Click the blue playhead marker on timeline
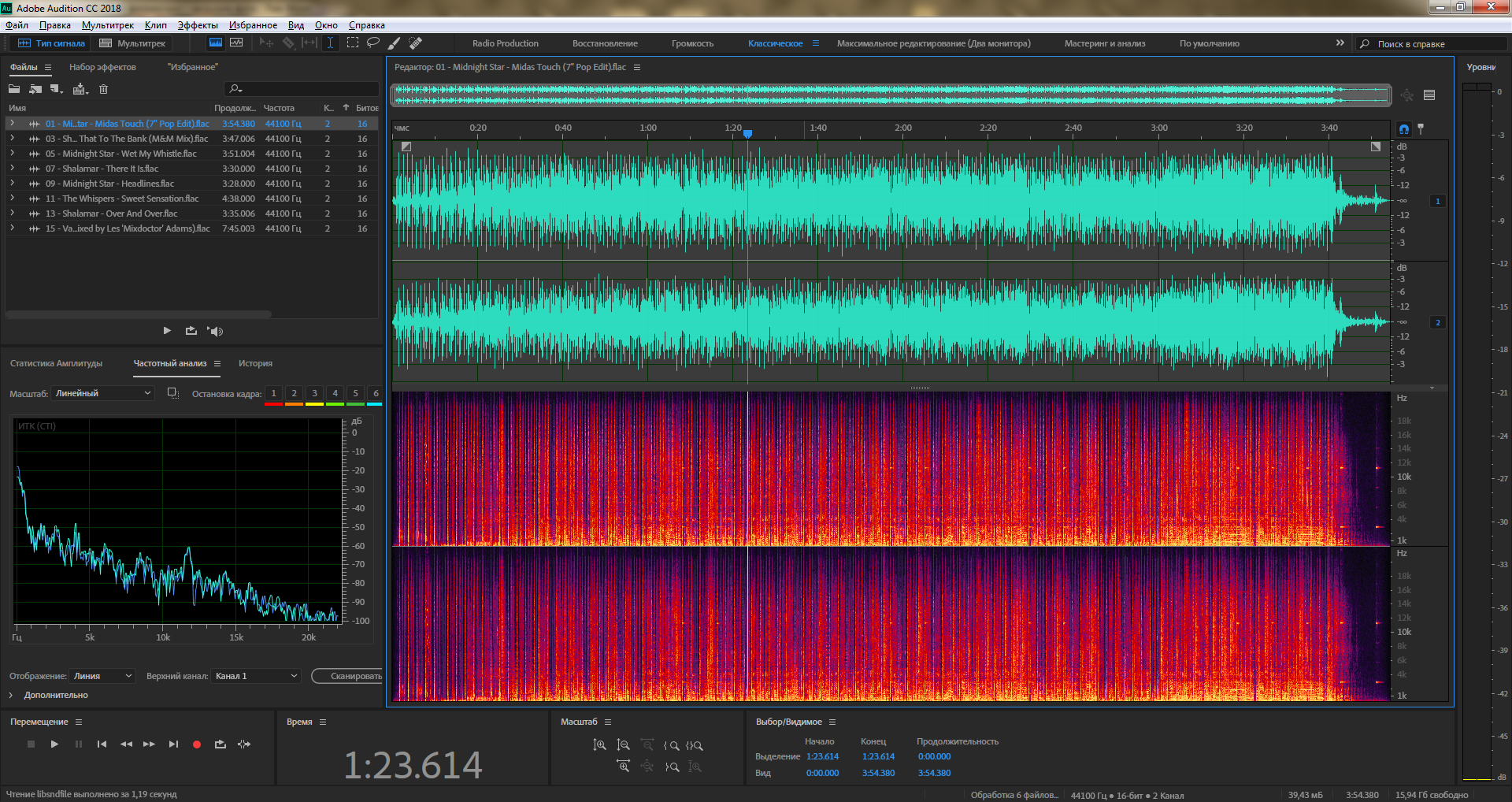 pyautogui.click(x=748, y=134)
